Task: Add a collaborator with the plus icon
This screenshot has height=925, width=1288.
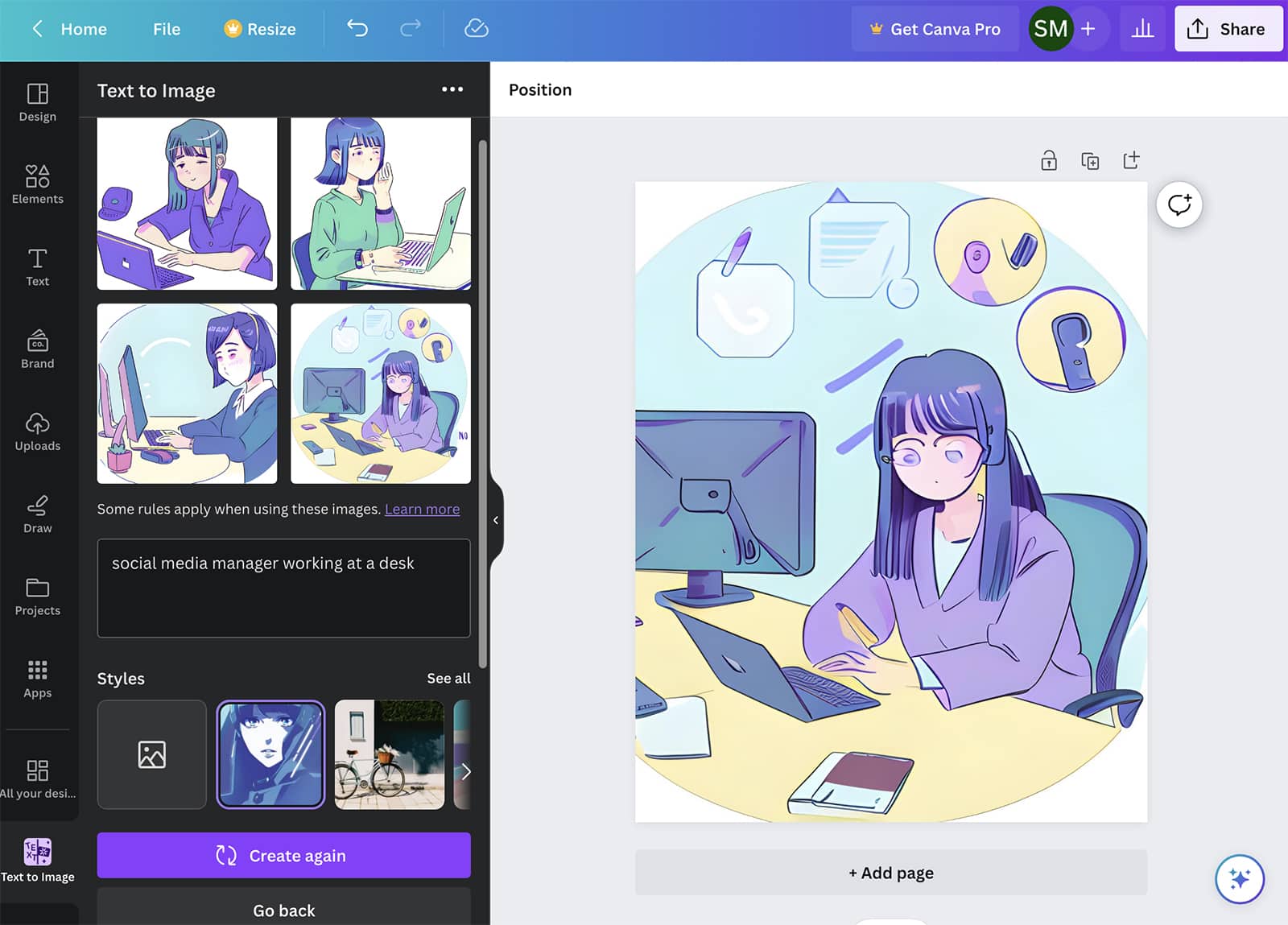Action: coord(1088,29)
